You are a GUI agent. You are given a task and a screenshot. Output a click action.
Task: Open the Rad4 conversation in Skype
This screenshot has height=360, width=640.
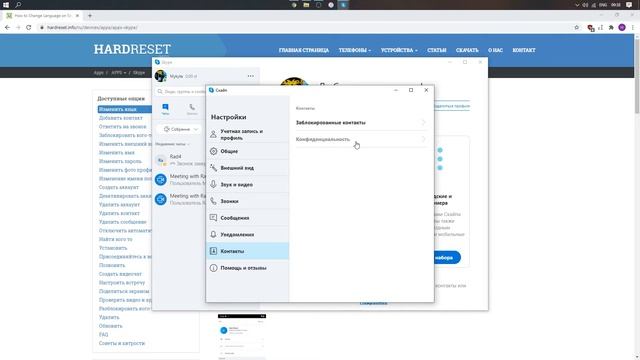pos(180,160)
